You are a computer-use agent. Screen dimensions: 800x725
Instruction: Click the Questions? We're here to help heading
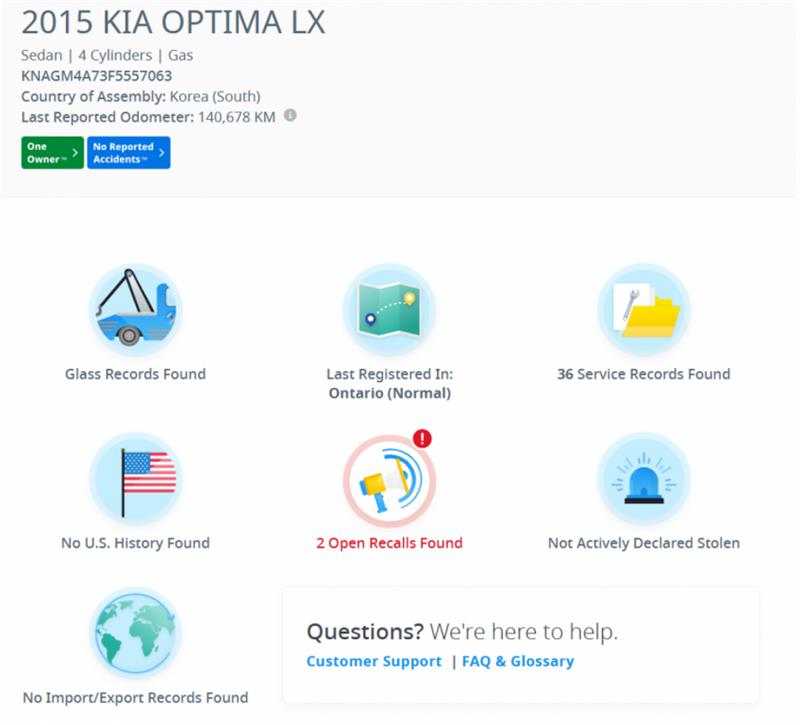tap(462, 632)
